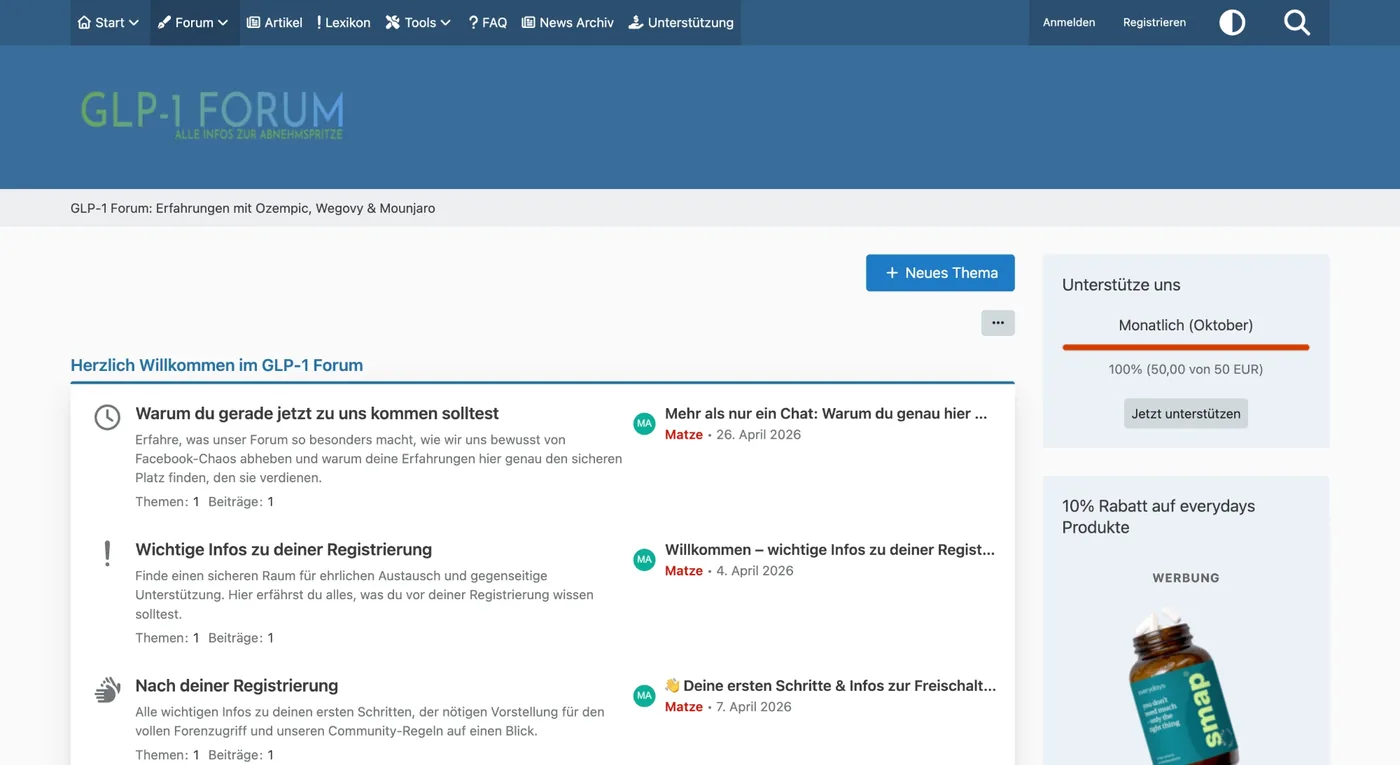Click the Neues Thema button
This screenshot has width=1400, height=765.
point(940,273)
